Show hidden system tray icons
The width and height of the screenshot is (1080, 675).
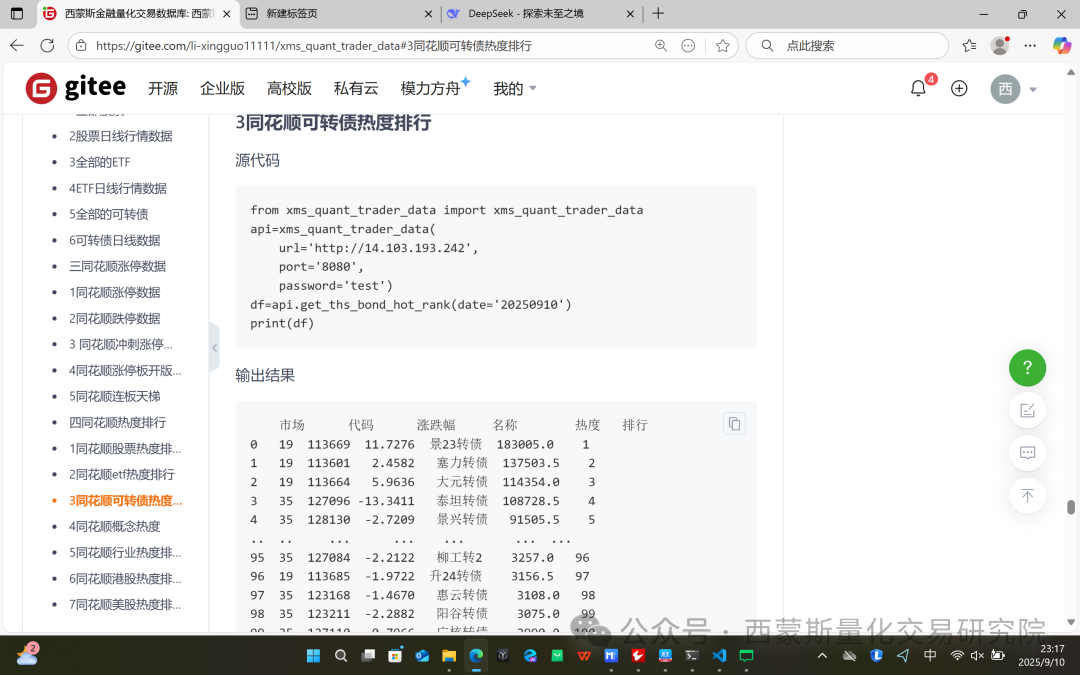tap(822, 655)
